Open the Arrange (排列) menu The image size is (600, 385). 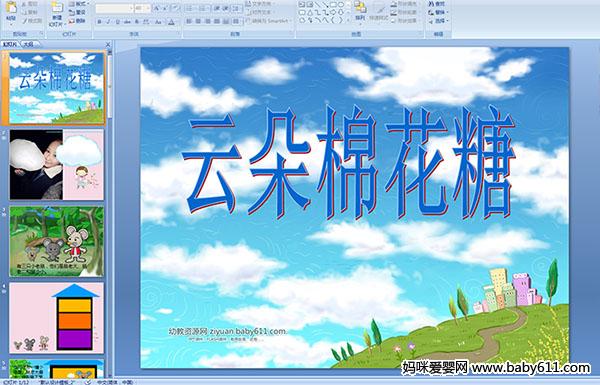(x=360, y=12)
